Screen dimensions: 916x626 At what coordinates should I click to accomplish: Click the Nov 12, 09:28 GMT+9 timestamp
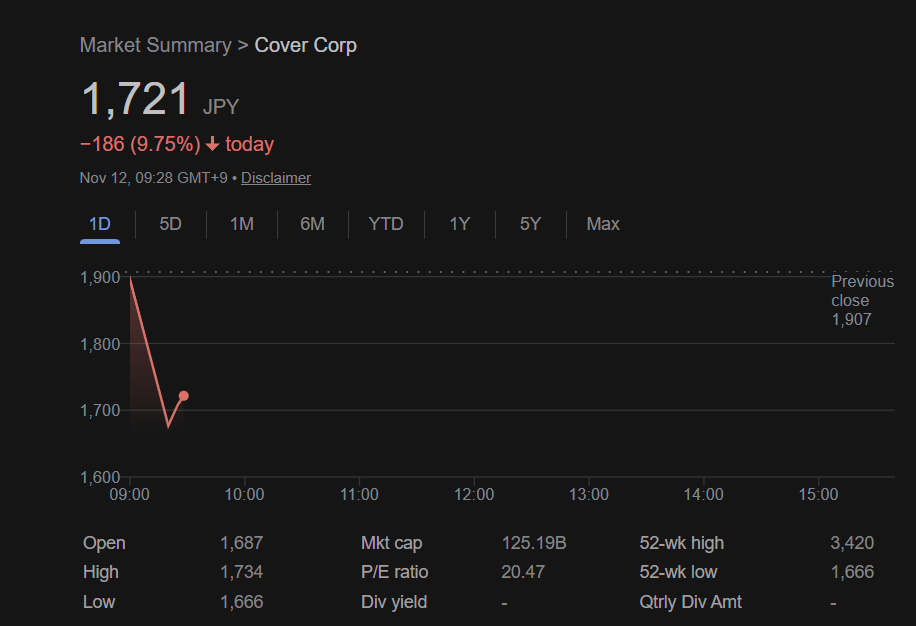pyautogui.click(x=154, y=178)
